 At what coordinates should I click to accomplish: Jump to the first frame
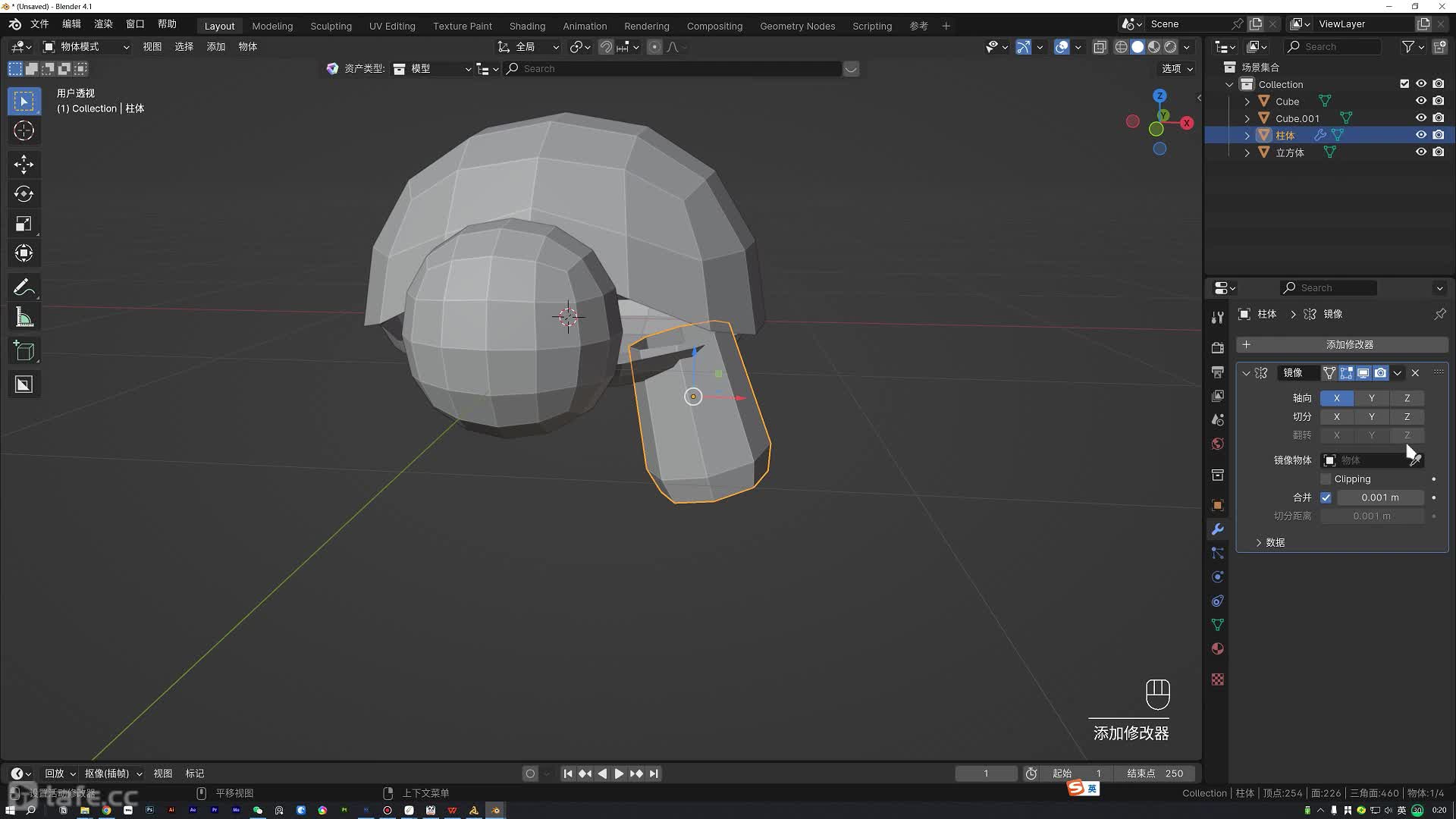tap(567, 773)
